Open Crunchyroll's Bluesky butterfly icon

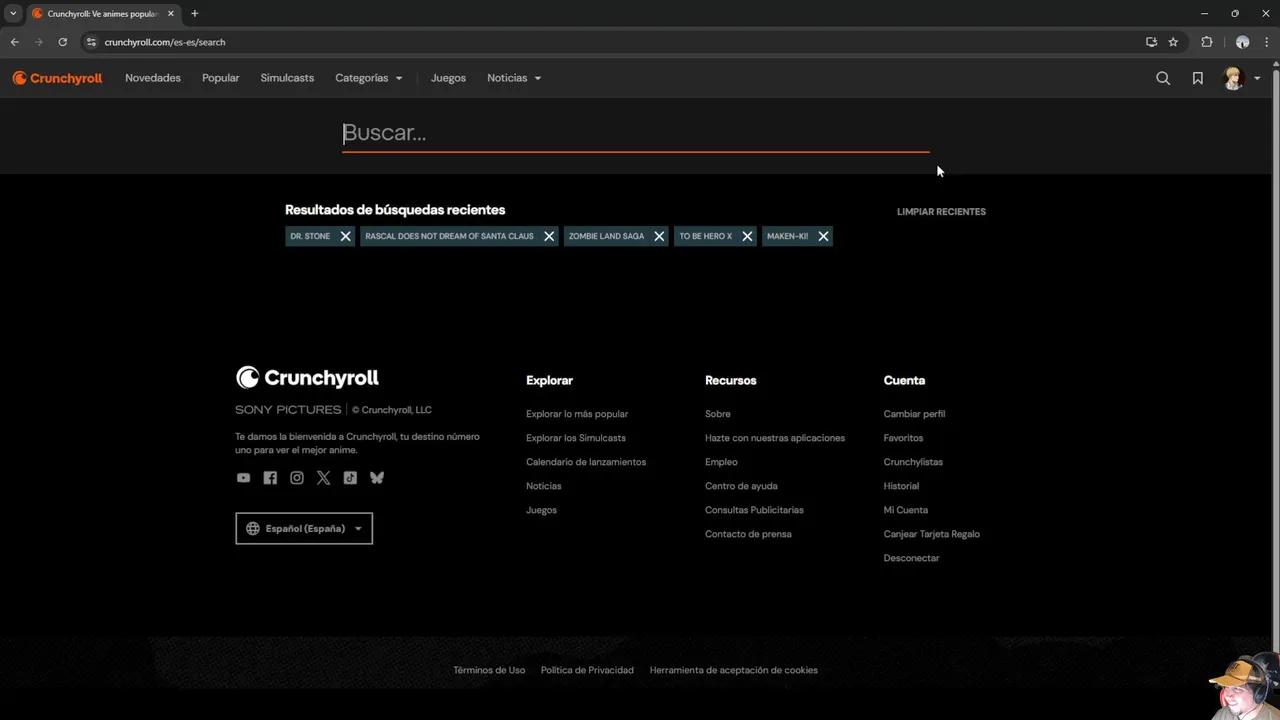[377, 478]
